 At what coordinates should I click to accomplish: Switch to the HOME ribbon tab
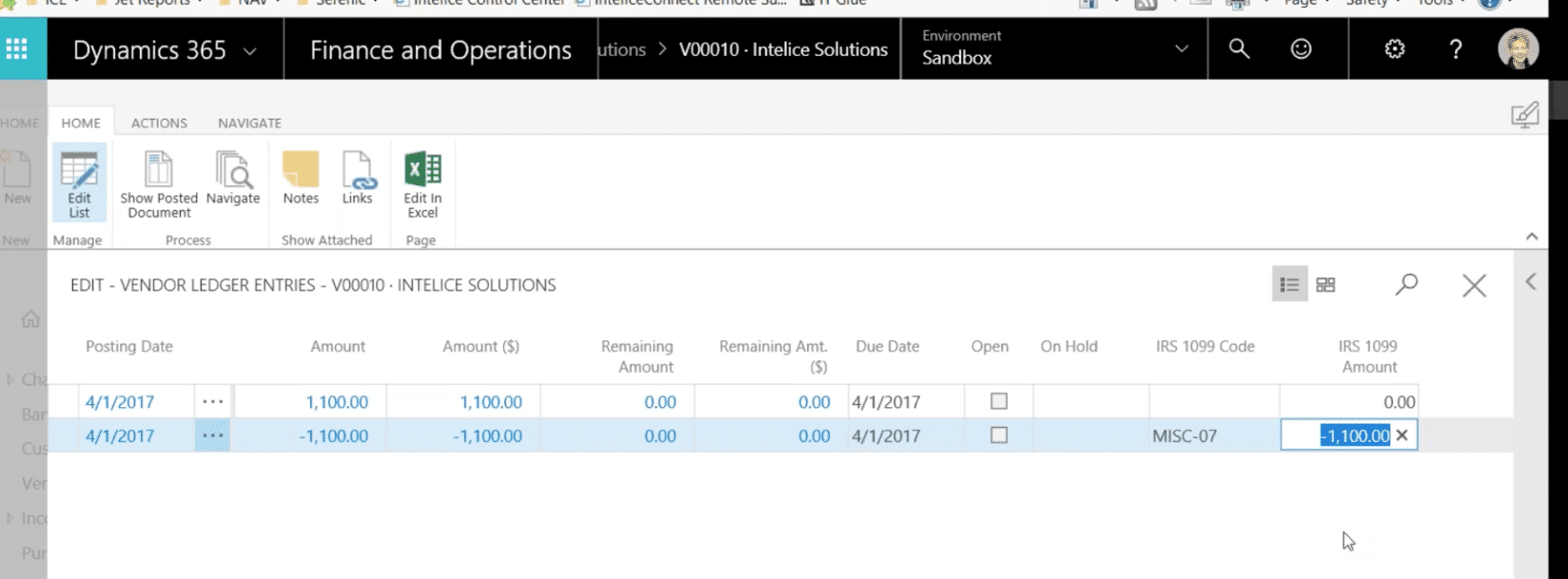(x=81, y=123)
